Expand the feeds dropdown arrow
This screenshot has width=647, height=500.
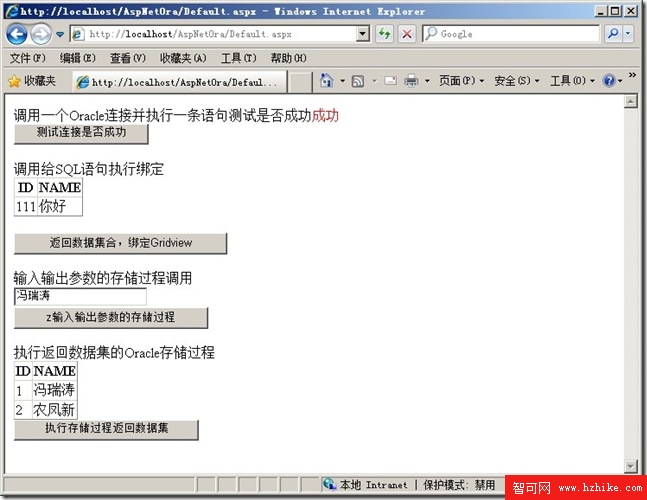tap(375, 81)
